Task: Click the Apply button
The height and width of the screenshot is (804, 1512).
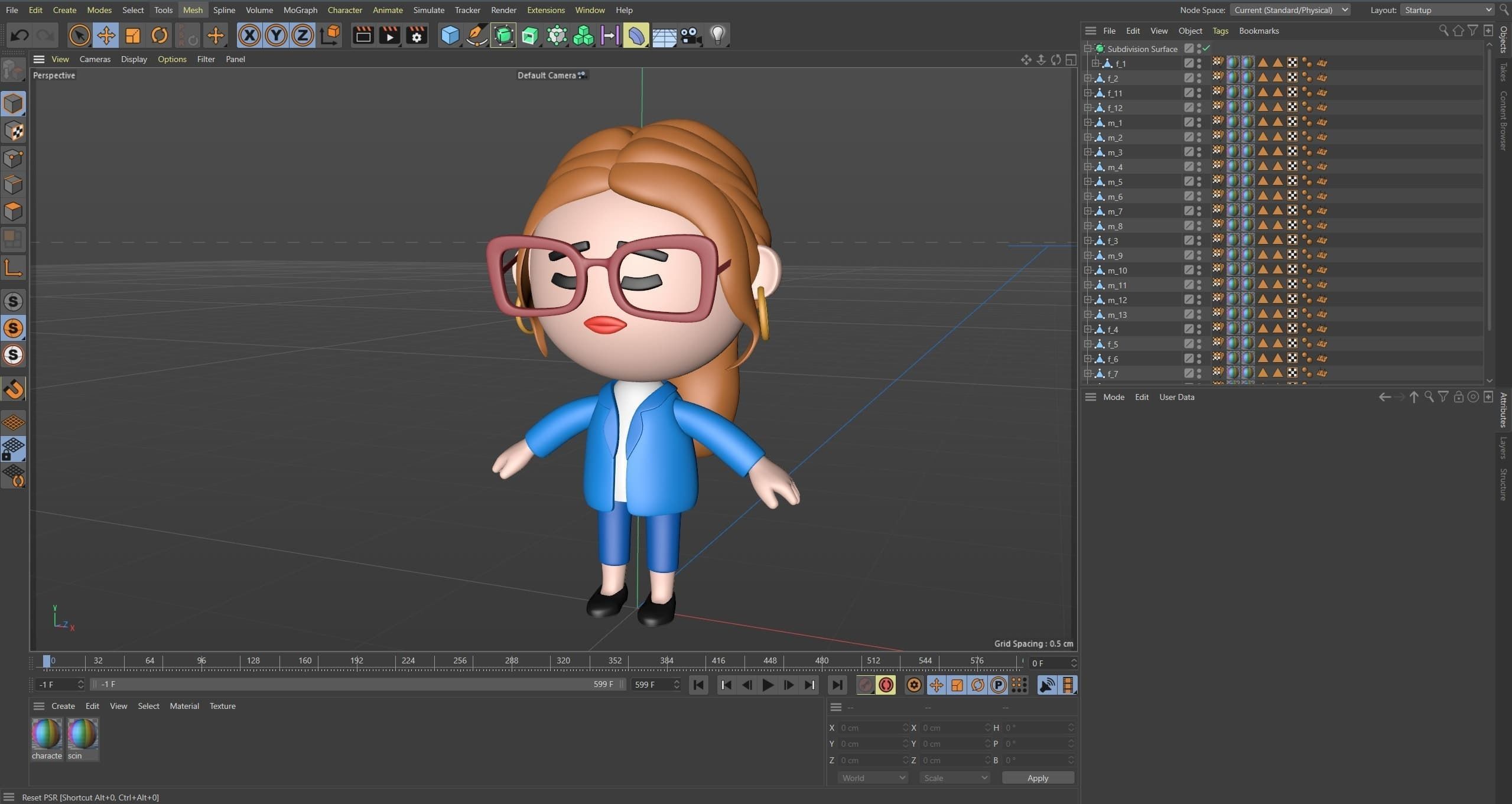Action: coord(1038,778)
